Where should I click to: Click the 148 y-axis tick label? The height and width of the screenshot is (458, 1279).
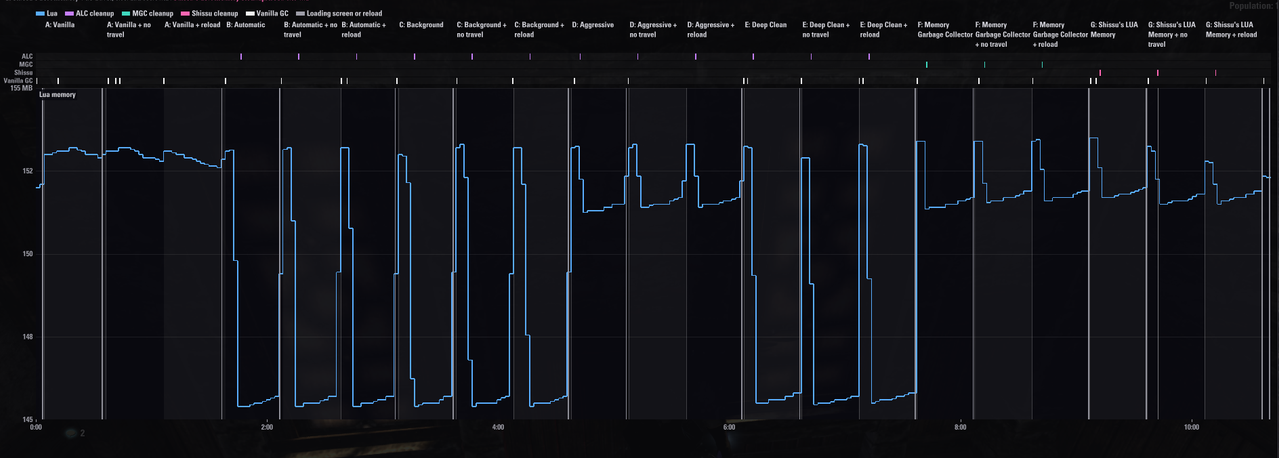27,337
